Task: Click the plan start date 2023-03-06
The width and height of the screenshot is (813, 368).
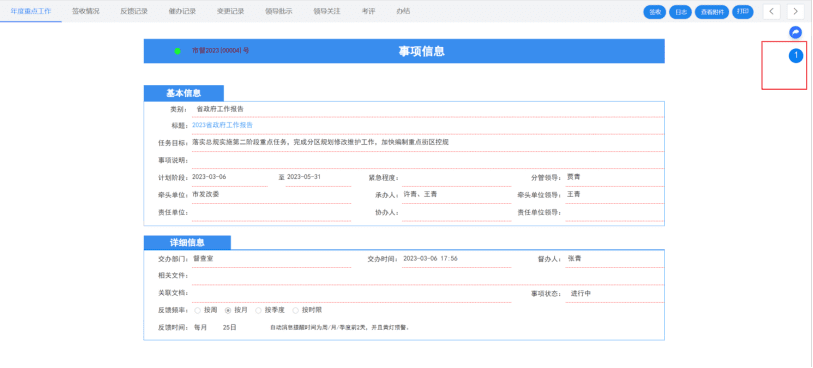Action: click(209, 177)
